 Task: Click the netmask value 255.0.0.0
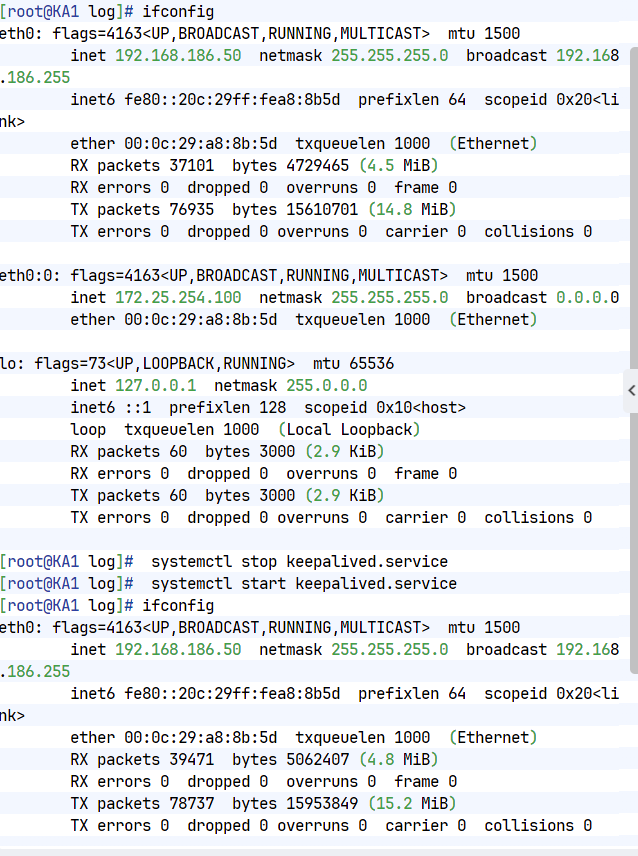(327, 385)
